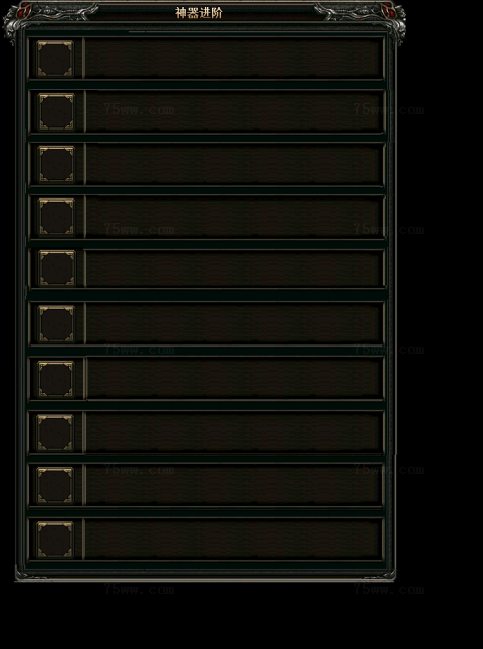This screenshot has height=649, width=483.
Task: Click the fifth row's gold-framed slot
Action: tap(57, 268)
